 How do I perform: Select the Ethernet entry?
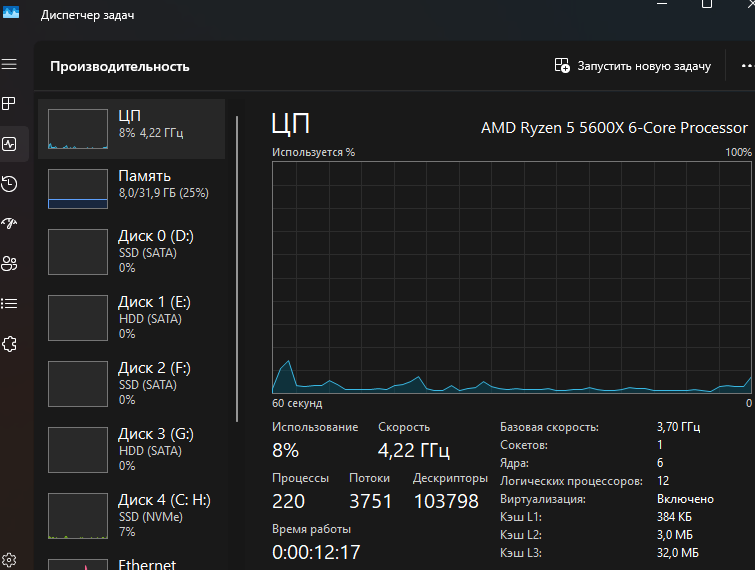(x=131, y=562)
